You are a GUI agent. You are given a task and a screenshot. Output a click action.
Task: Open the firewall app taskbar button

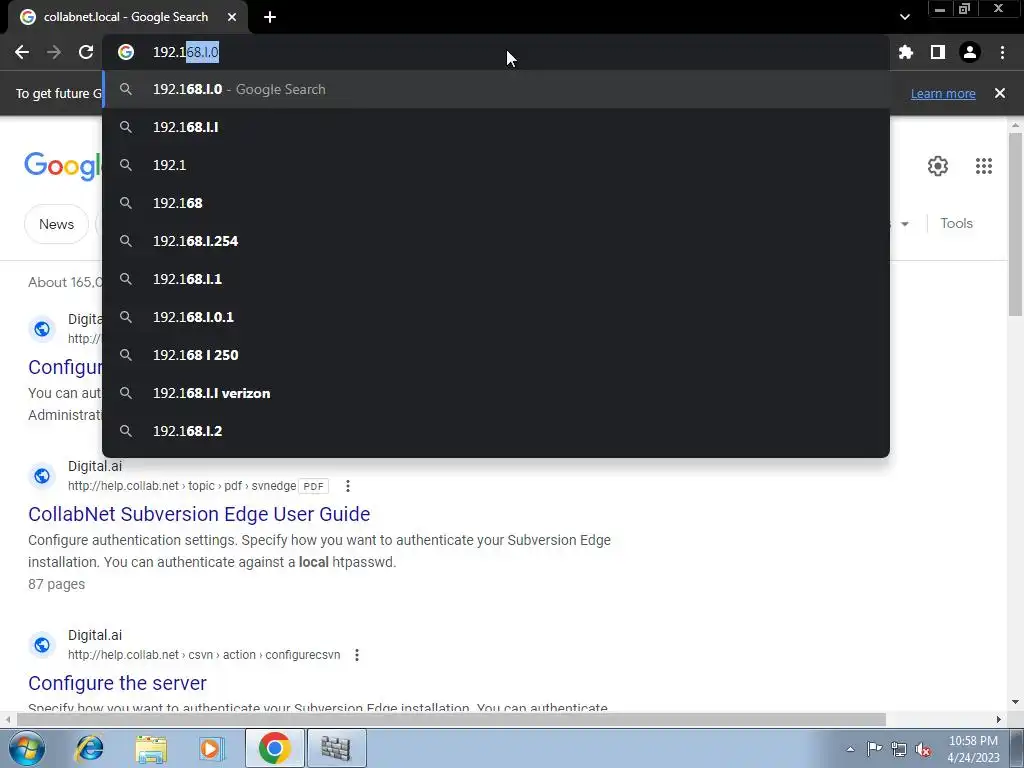[336, 748]
